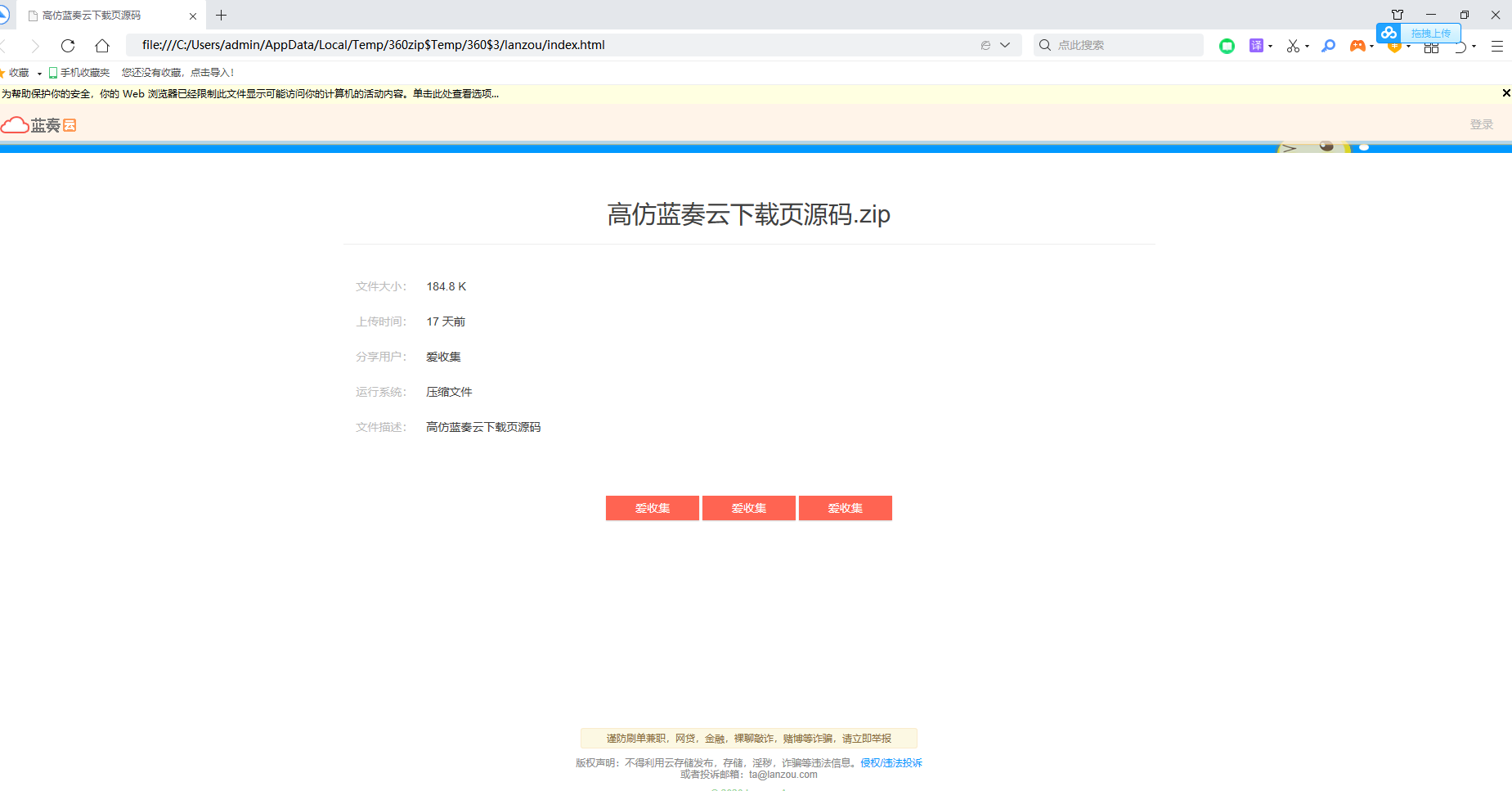This screenshot has height=791, width=1512.
Task: Close the 高仿蓝奏云下载页源码 tab
Action: (x=193, y=16)
